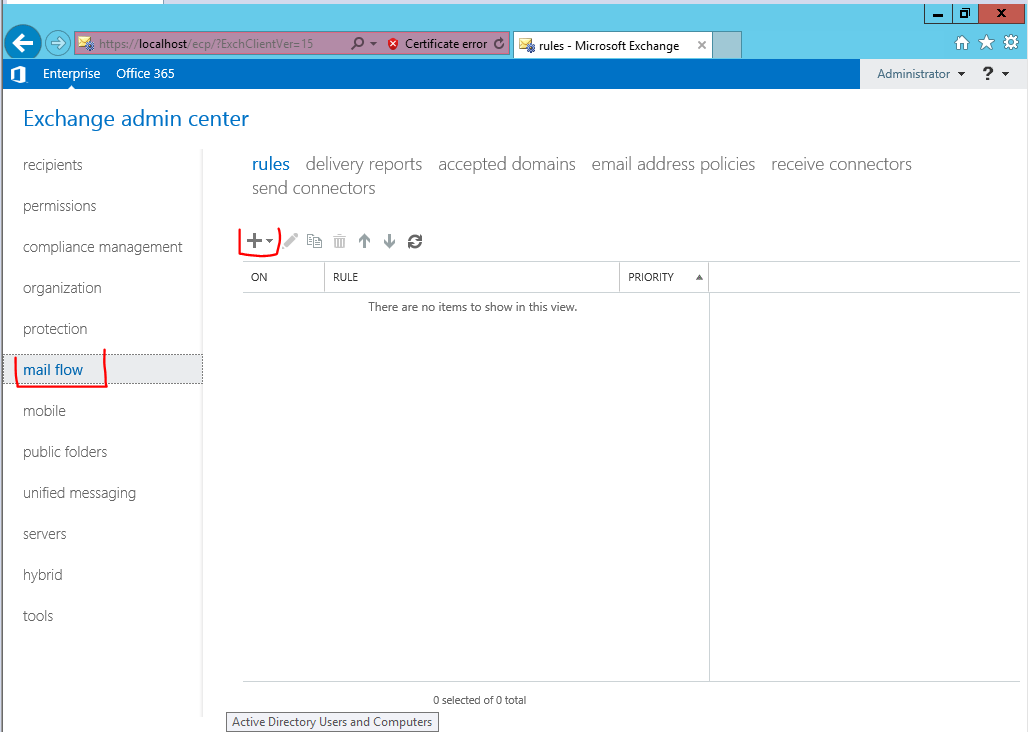Click the edit pencil icon
This screenshot has height=732, width=1028.
pyautogui.click(x=290, y=241)
